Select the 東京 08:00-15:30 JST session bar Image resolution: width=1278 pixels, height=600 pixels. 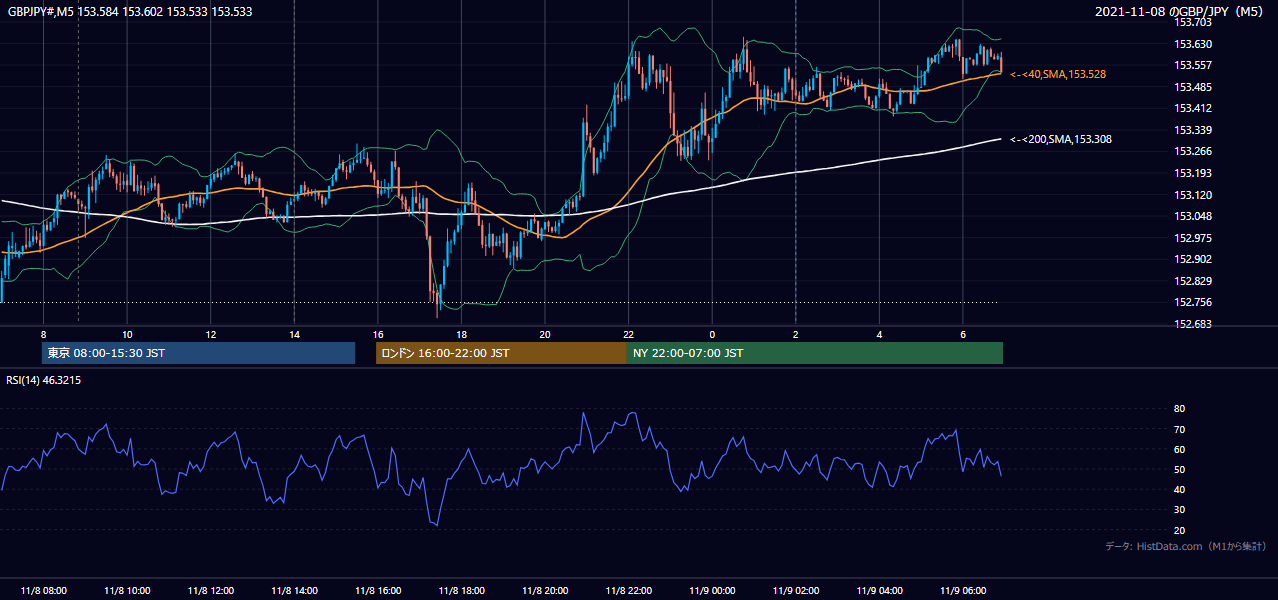[198, 353]
